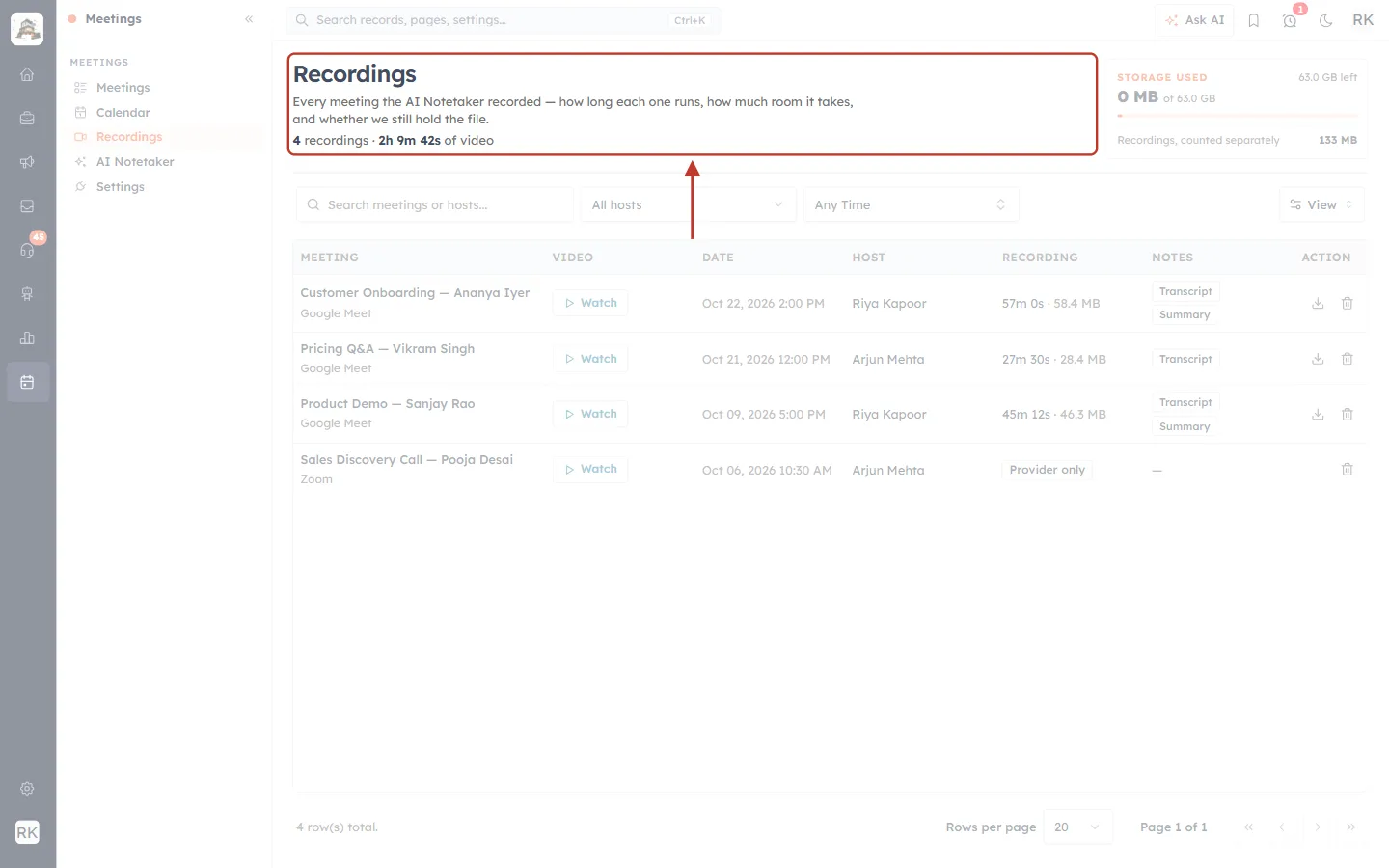The height and width of the screenshot is (868, 1389).
Task: Open the briefcase icon in left rail
Action: click(x=27, y=119)
